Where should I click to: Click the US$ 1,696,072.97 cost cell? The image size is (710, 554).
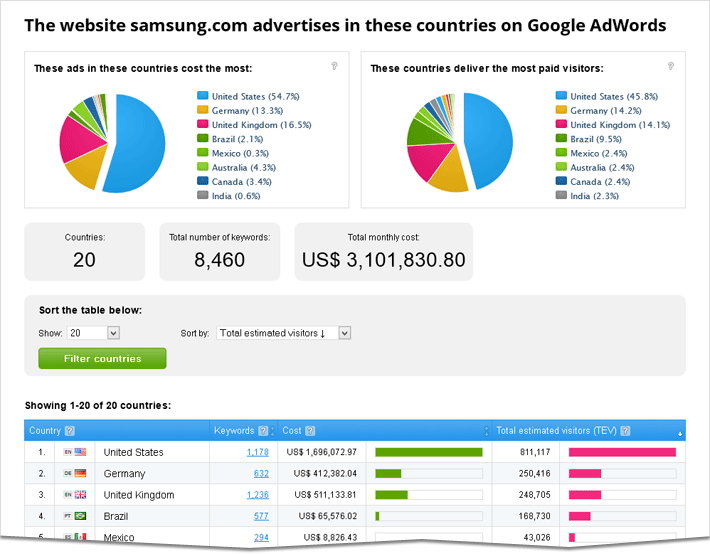tap(321, 452)
